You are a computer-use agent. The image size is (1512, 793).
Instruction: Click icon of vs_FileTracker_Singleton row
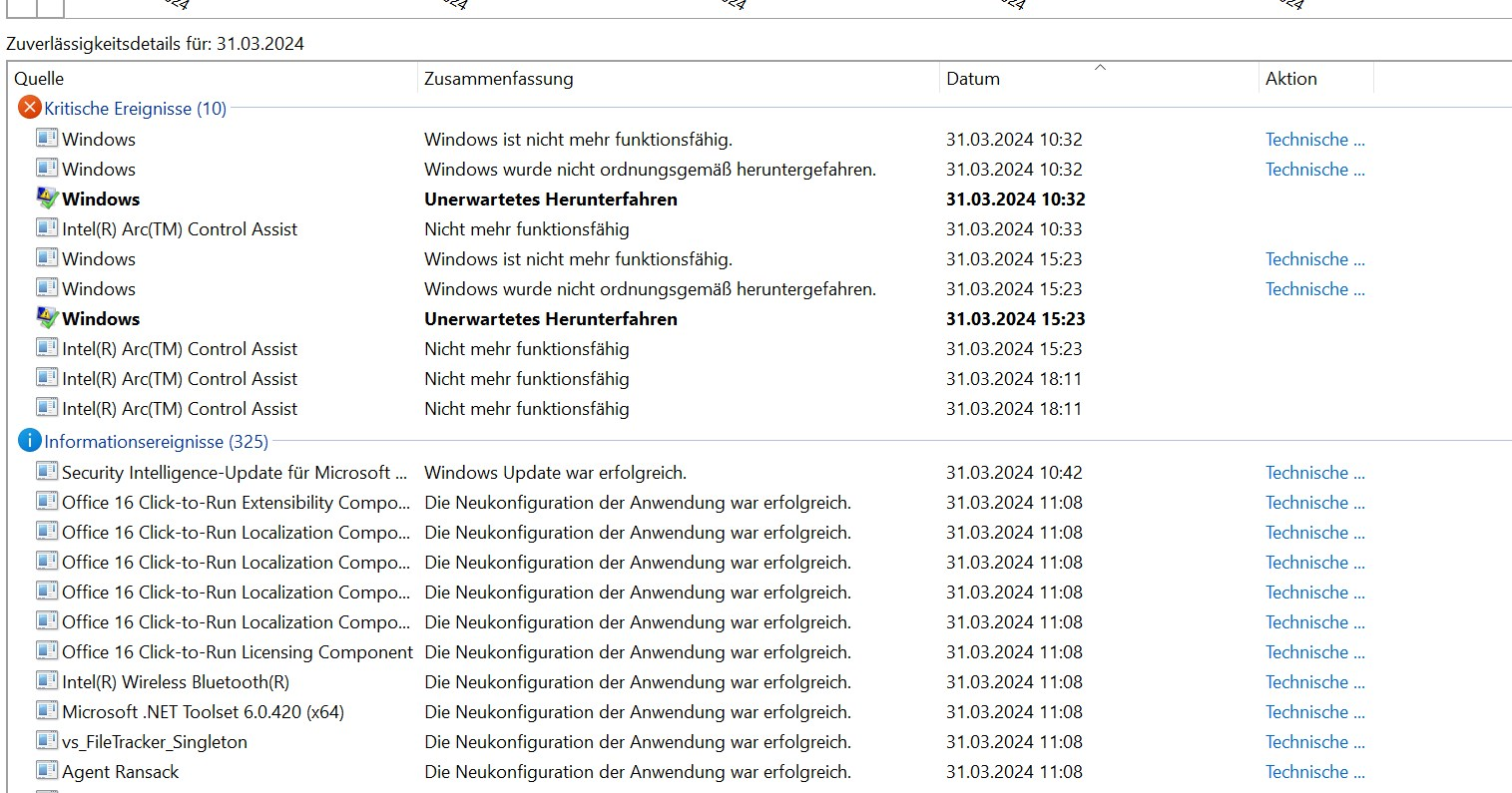click(x=47, y=740)
